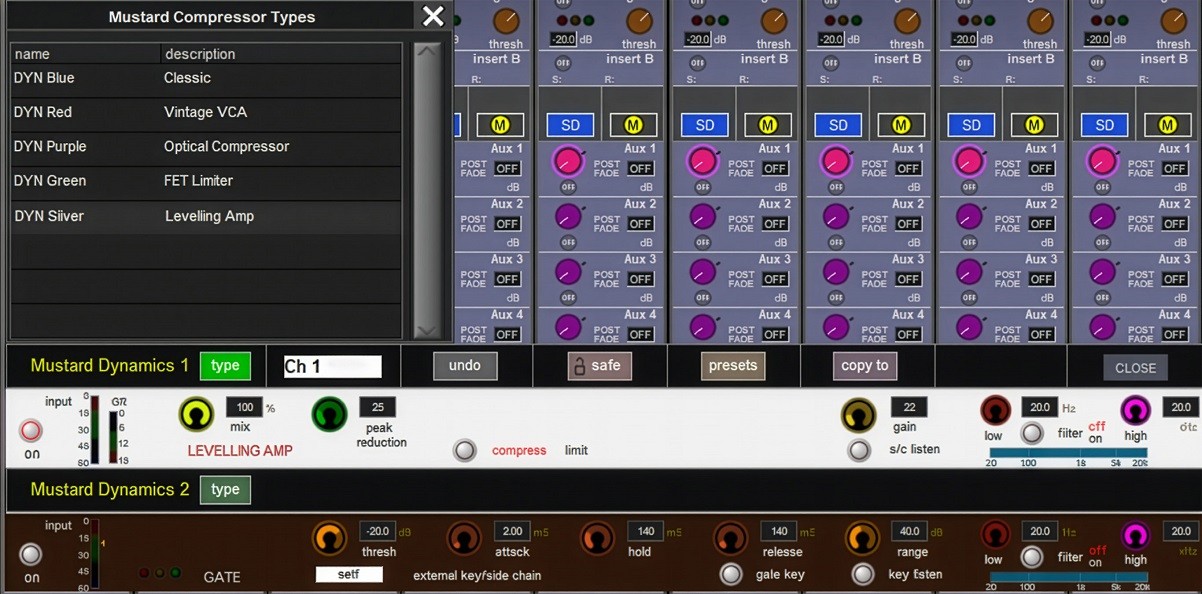
Task: Open the presets button
Action: point(733,366)
